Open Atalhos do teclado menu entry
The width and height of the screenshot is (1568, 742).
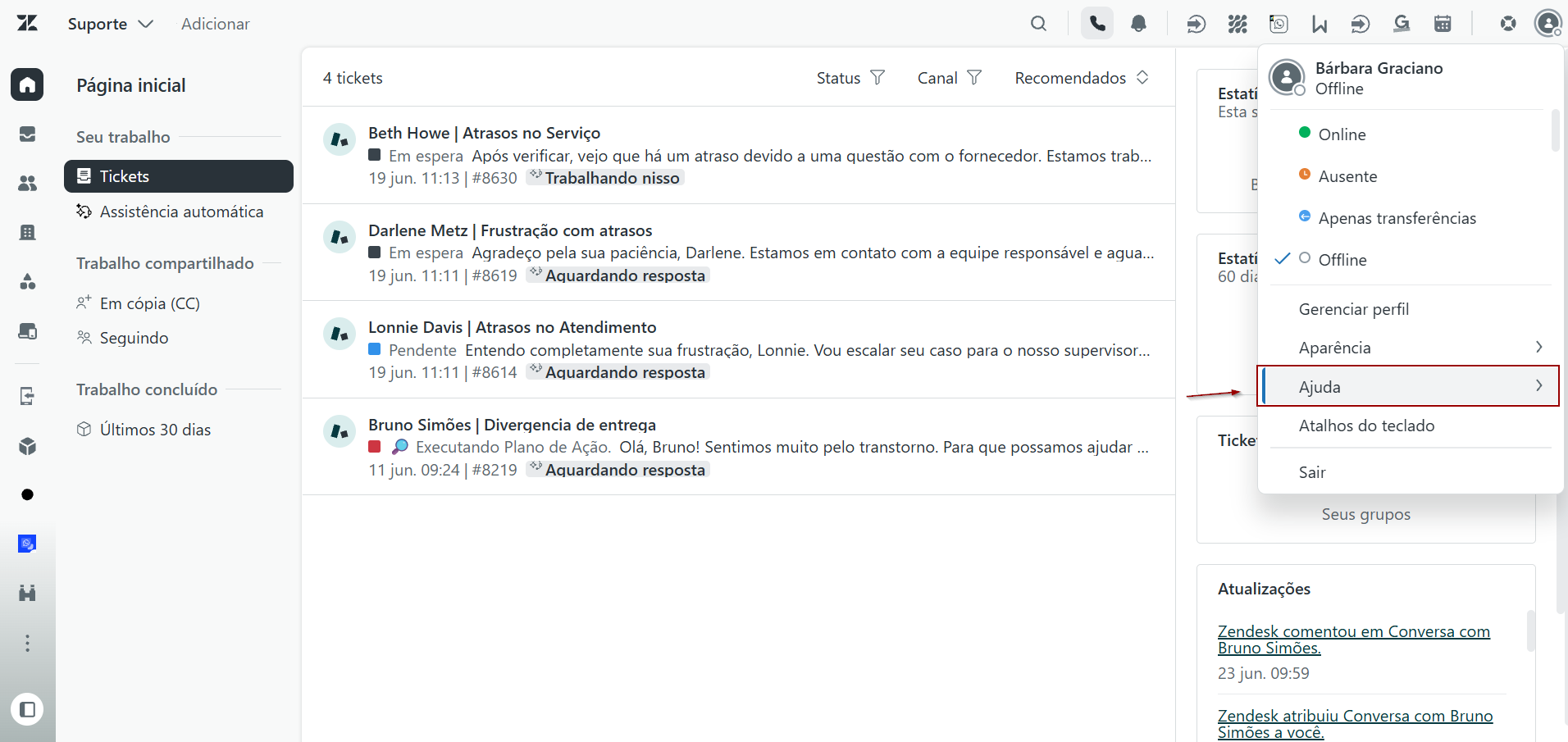click(1367, 426)
